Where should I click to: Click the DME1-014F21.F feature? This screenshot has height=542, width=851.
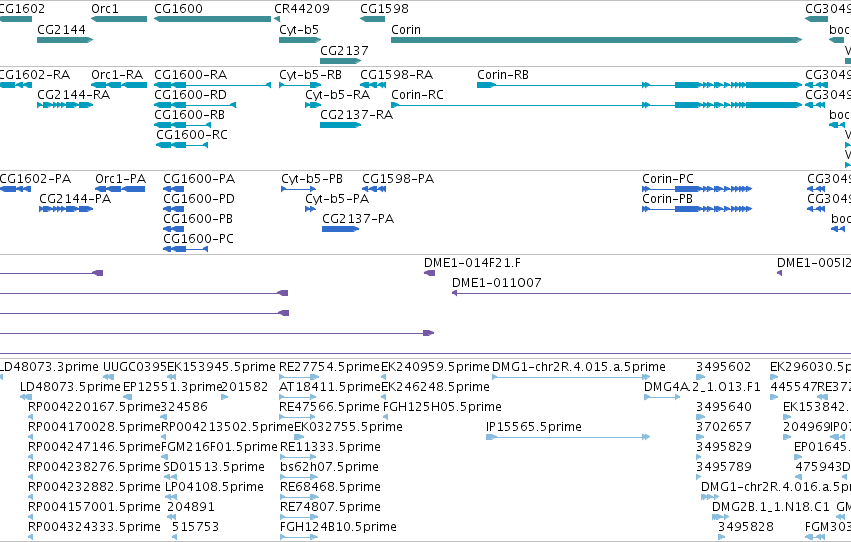coord(472,263)
